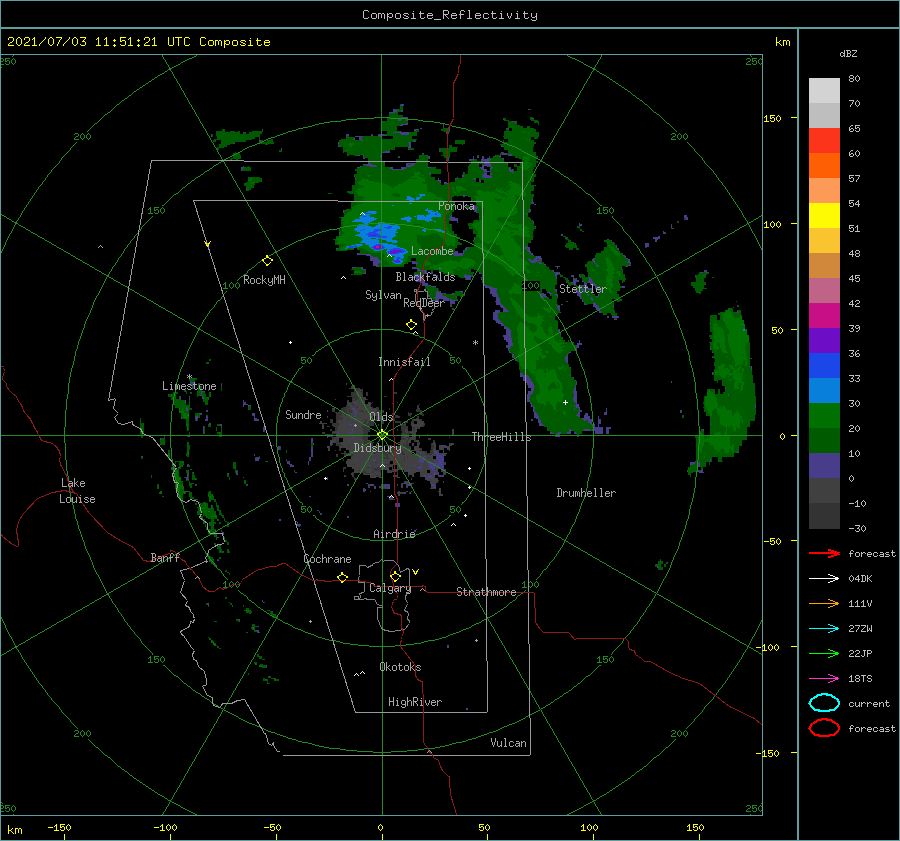Image resolution: width=900 pixels, height=841 pixels.
Task: Click the dBZ legend heading
Action: pyautogui.click(x=848, y=53)
